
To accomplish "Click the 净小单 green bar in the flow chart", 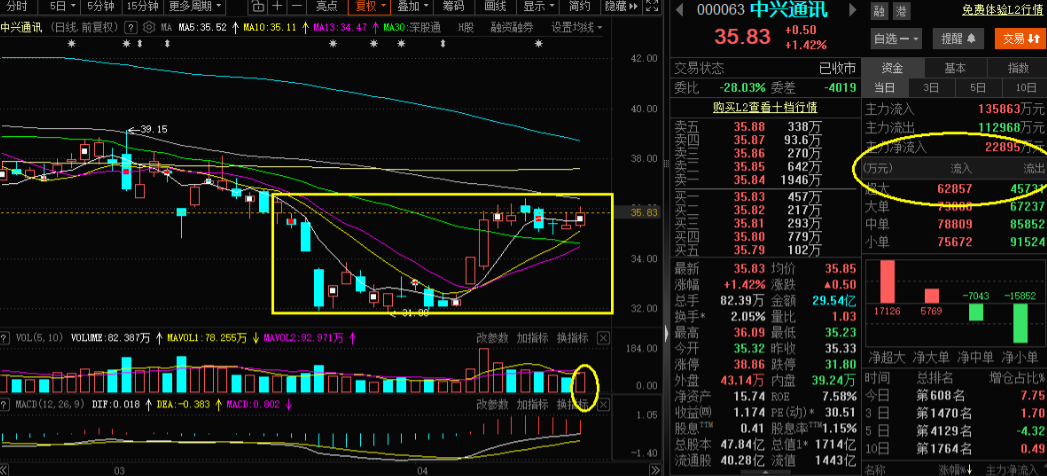I will [x=1021, y=323].
